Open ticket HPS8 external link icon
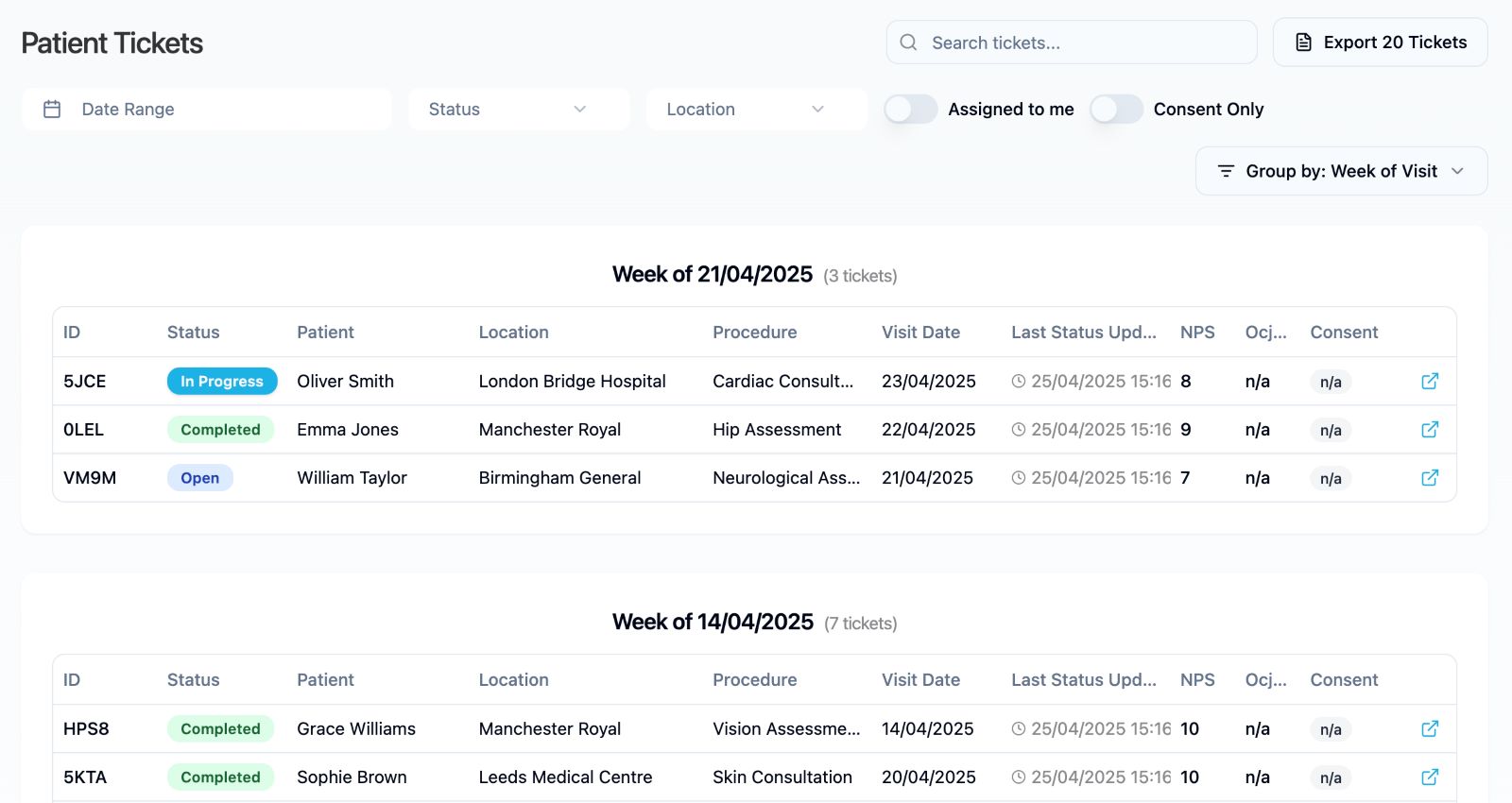Screen dimensions: 1512x803 point(1430,728)
